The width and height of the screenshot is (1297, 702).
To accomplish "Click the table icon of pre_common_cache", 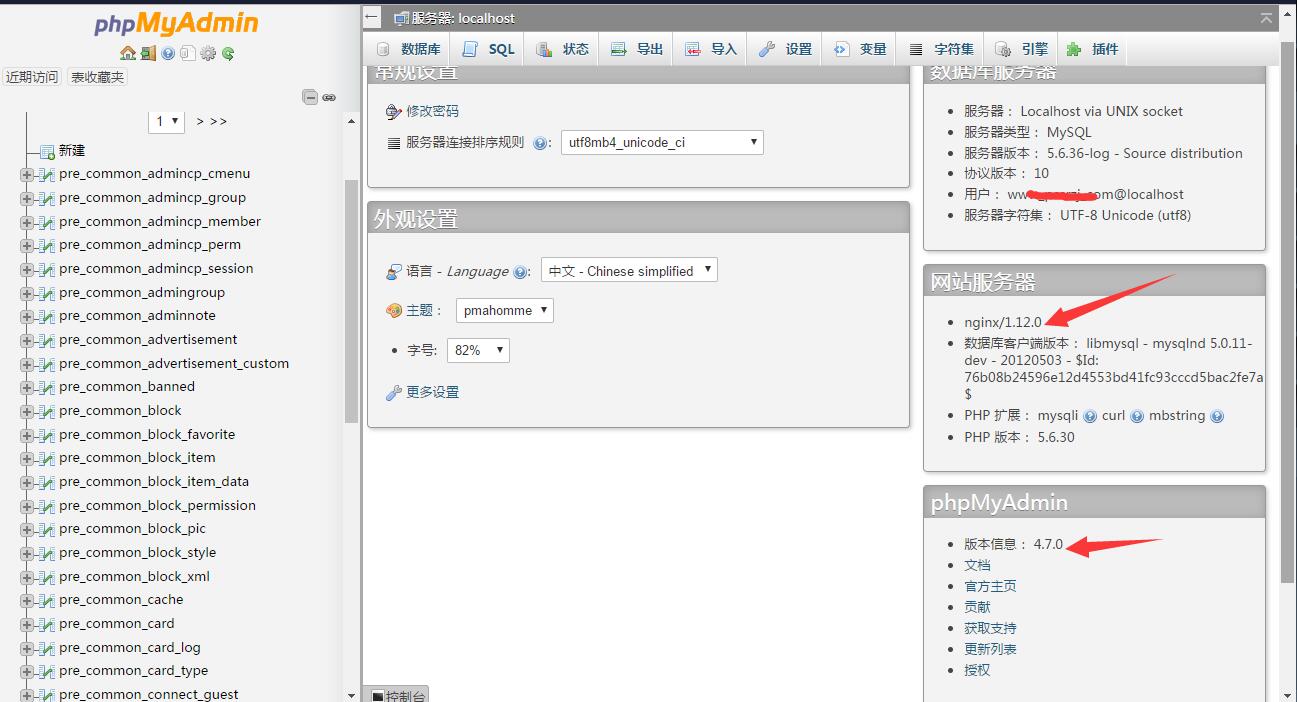I will click(46, 600).
